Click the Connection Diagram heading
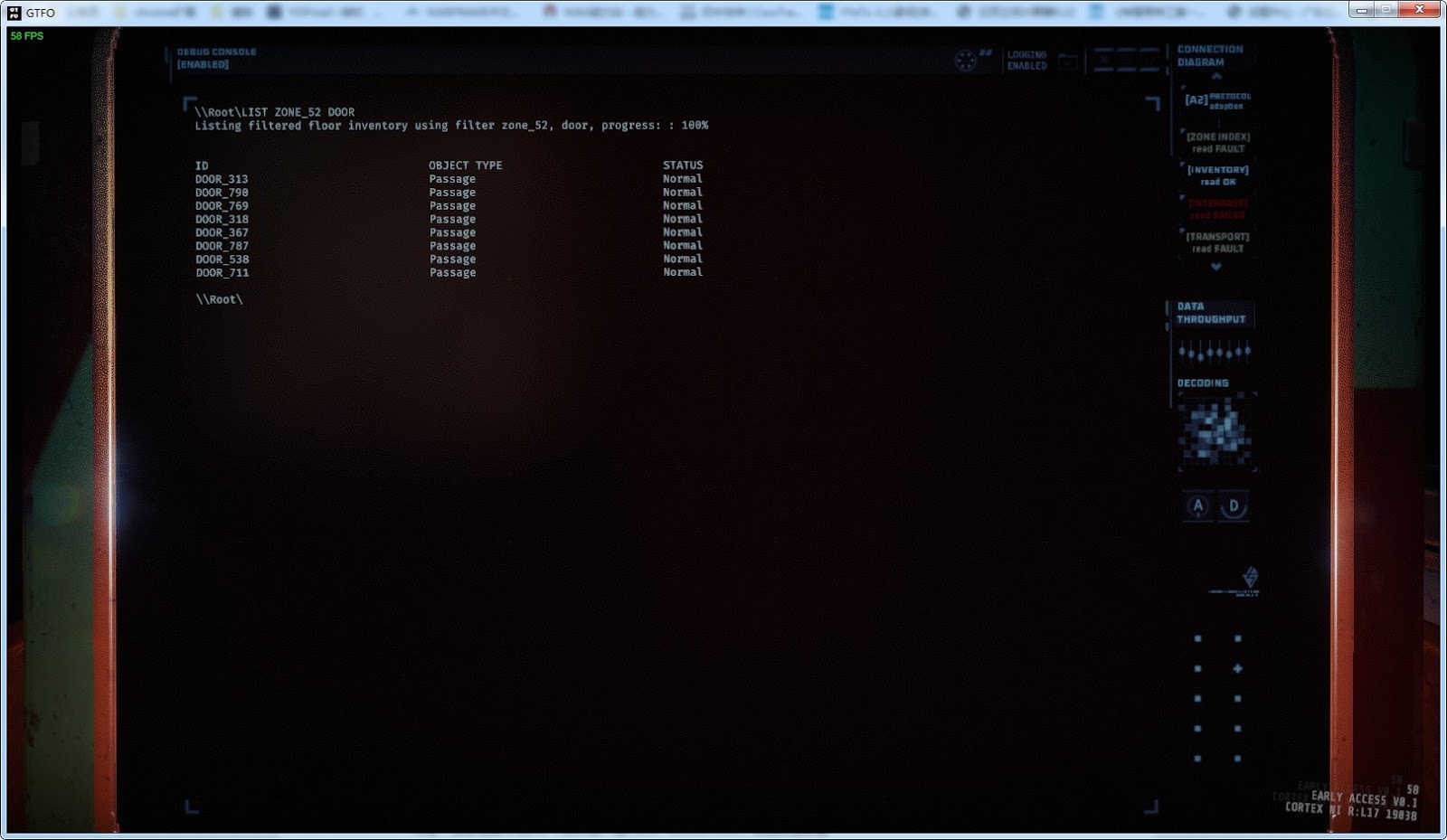The width and height of the screenshot is (1447, 840). (1210, 56)
